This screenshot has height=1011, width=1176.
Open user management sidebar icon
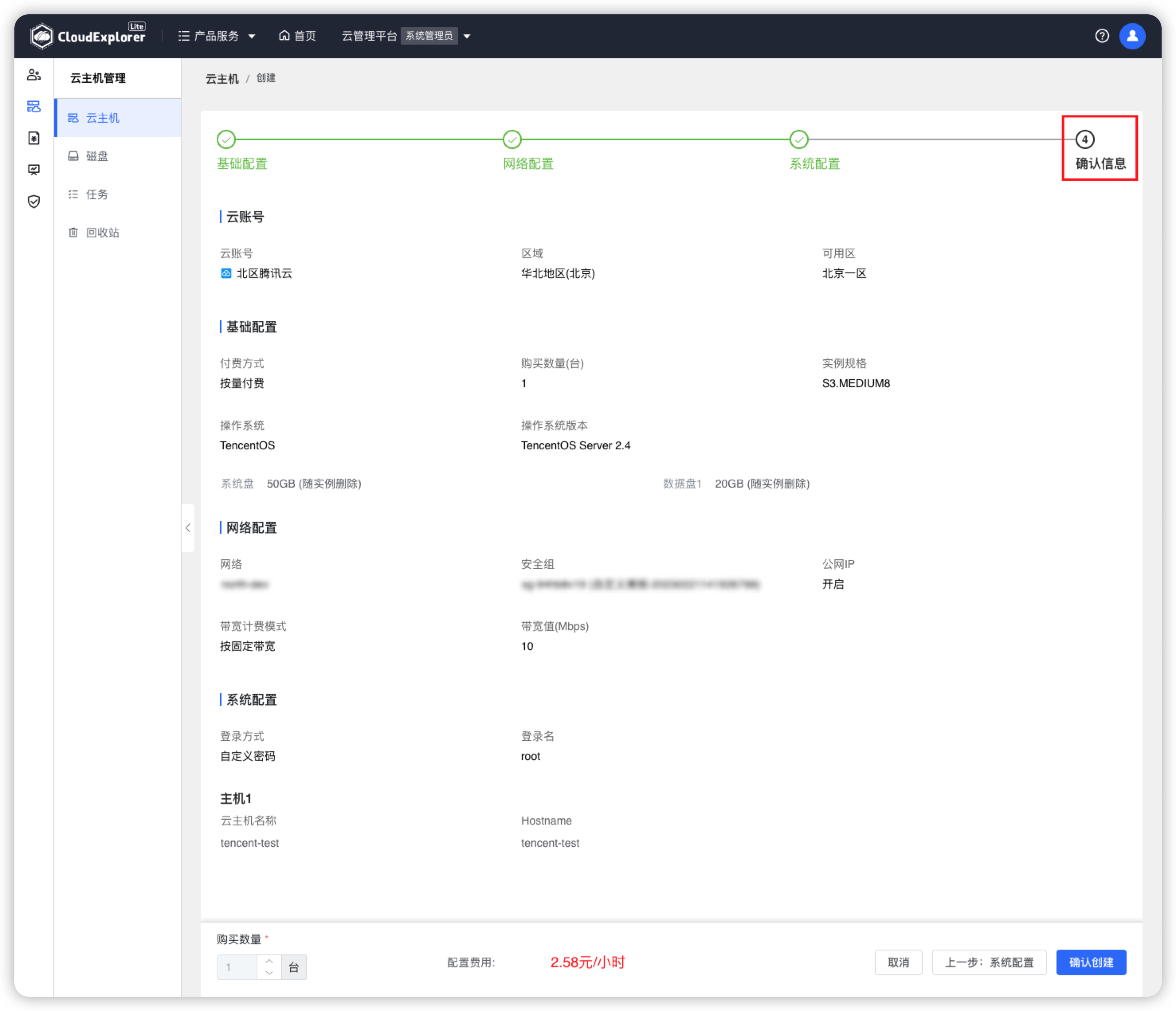coord(34,75)
